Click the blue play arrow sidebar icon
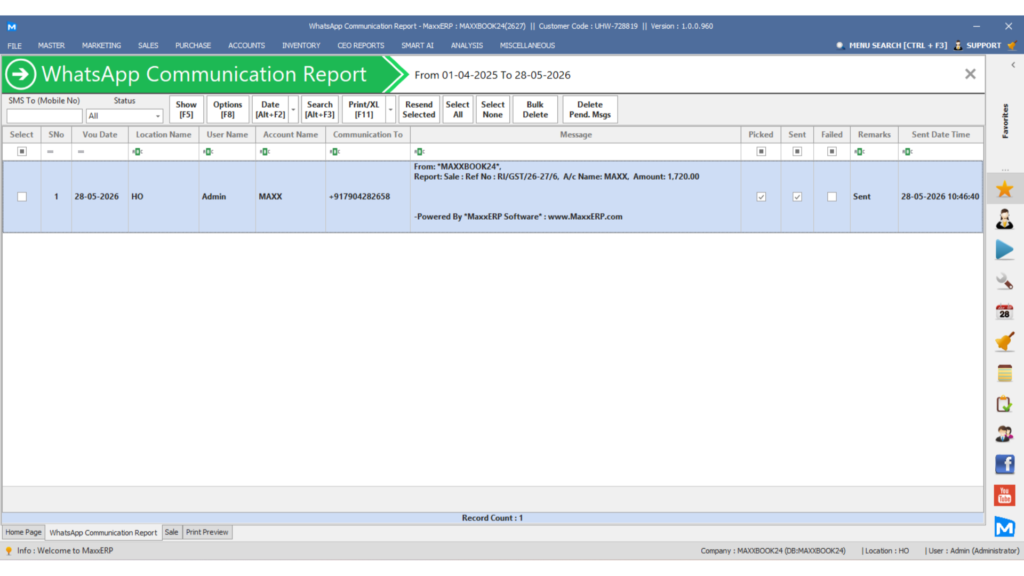Viewport: 1024px width, 576px height. 1004,250
